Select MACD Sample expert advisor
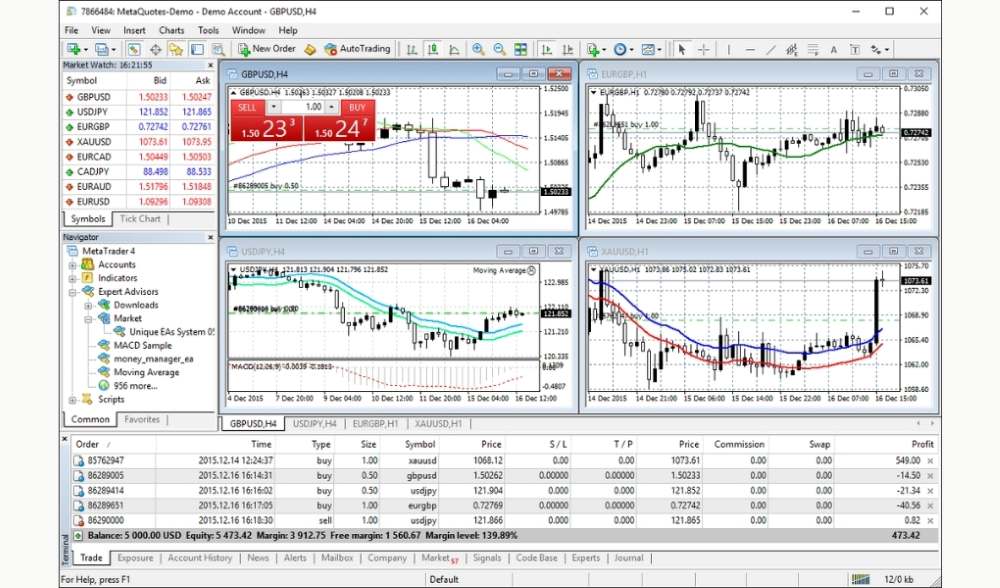This screenshot has height=588, width=1000. click(142, 345)
